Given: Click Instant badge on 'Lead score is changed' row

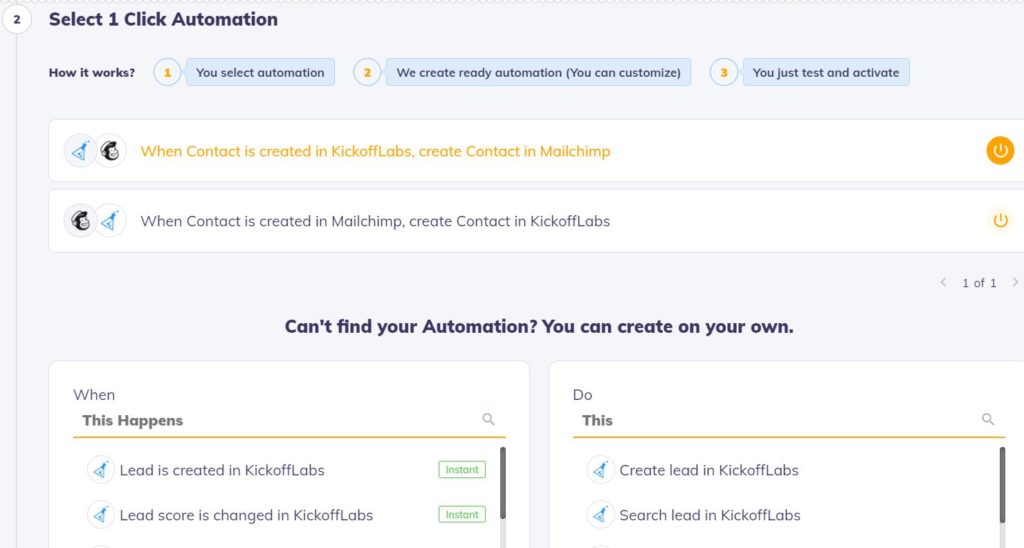Looking at the screenshot, I should (462, 515).
